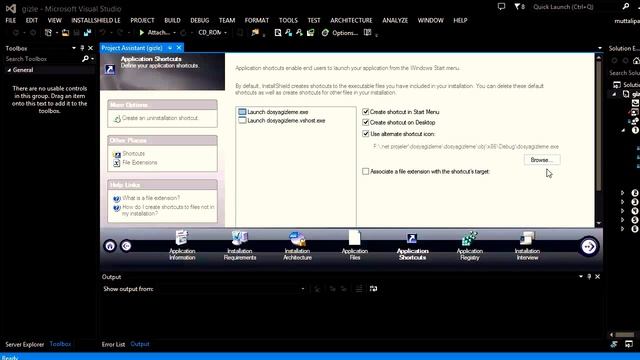Open the Output panel options dropdown
The image size is (640, 360).
coord(581,277)
